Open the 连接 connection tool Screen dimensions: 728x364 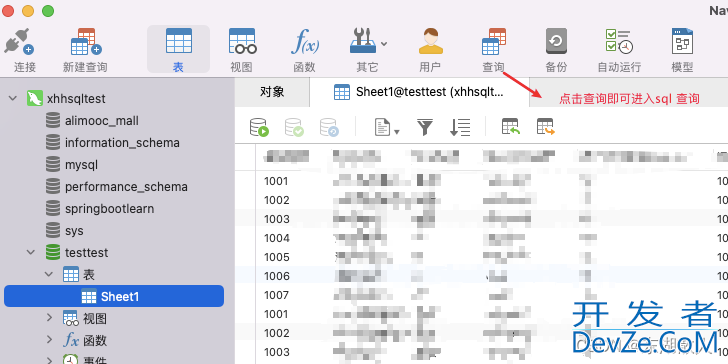[x=20, y=49]
